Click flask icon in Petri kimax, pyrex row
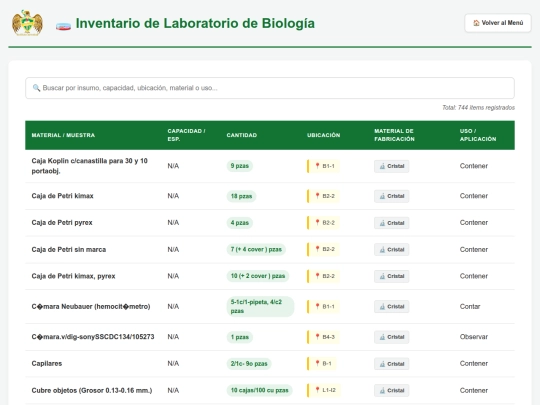The width and height of the screenshot is (540, 405). [382, 276]
